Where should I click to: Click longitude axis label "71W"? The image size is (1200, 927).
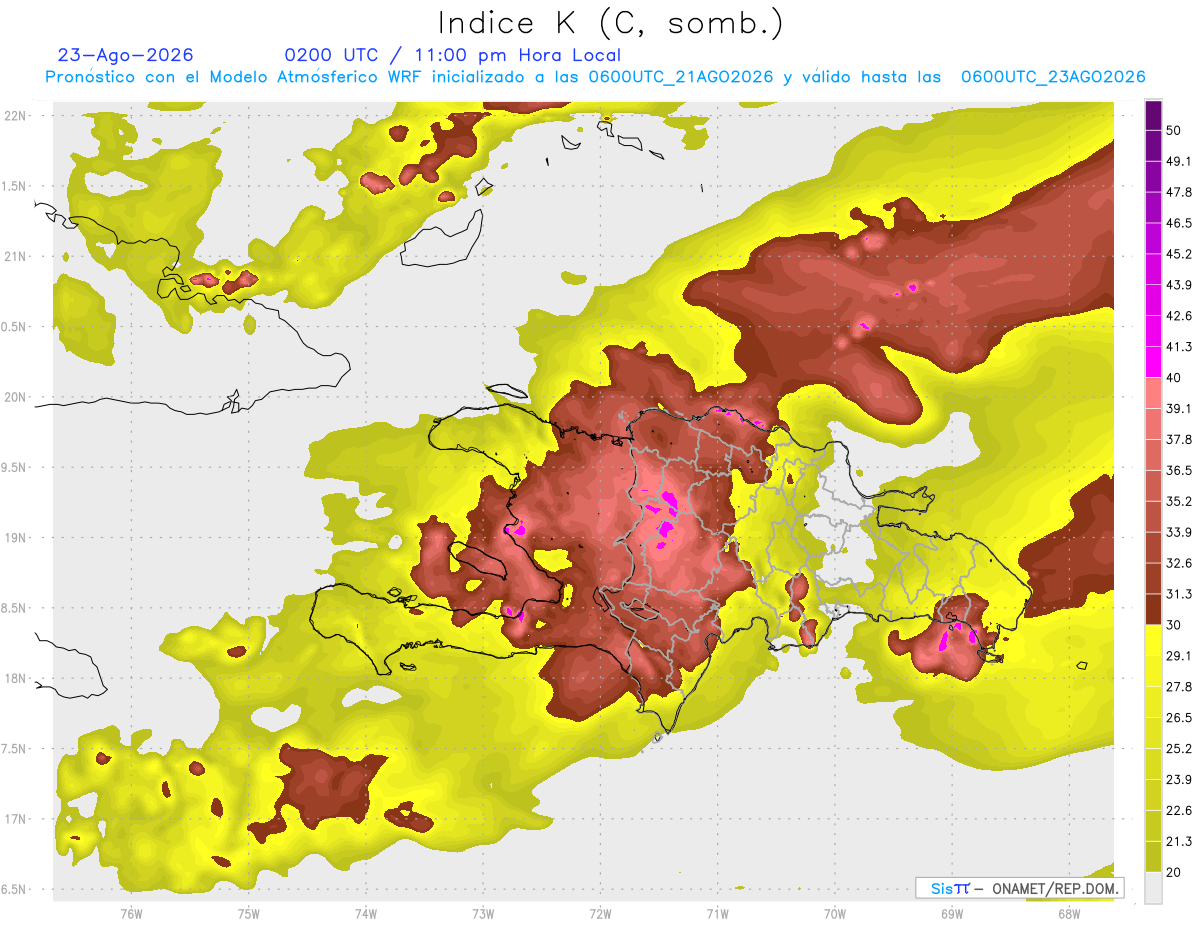717,914
